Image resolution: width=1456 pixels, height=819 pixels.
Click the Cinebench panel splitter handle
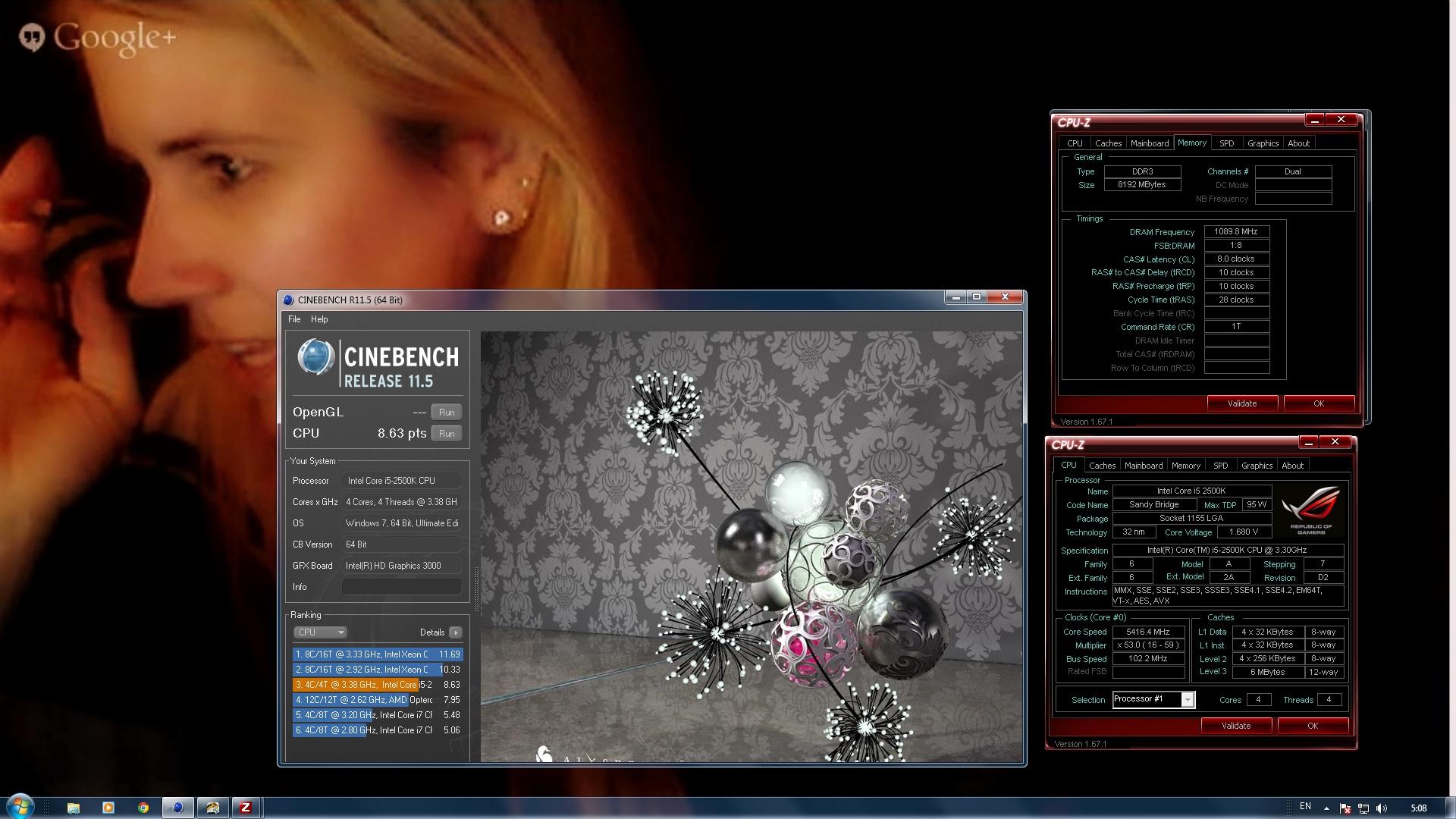click(x=476, y=588)
